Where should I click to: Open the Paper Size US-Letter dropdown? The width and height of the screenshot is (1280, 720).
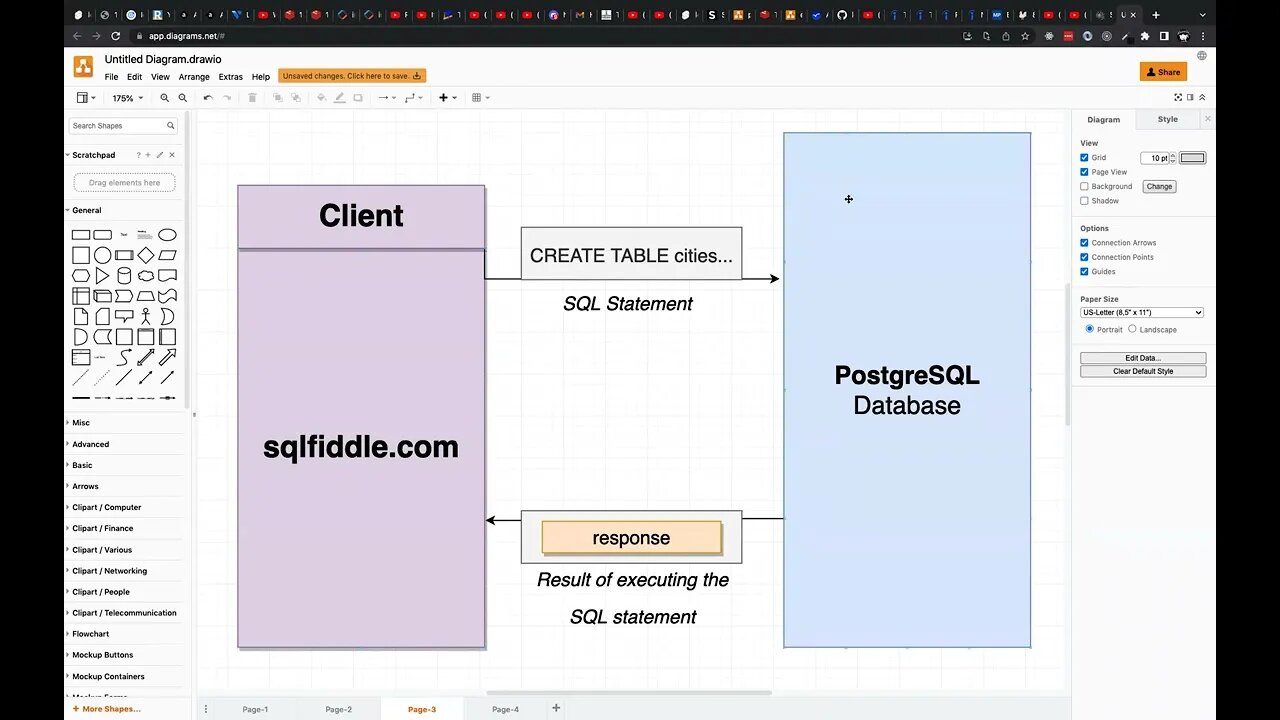tap(1142, 313)
